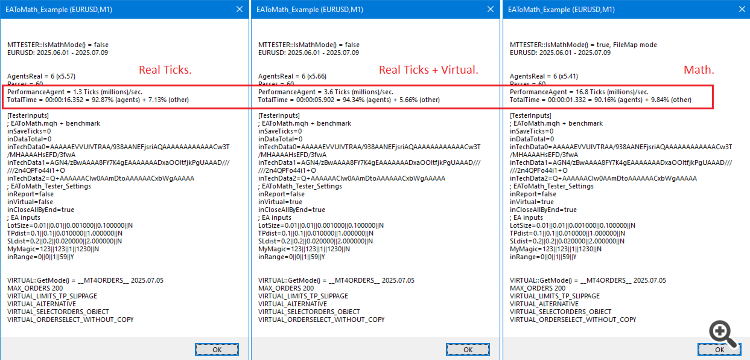
Task: Close the dialog showing AgentsReal x5.41
Action: click(x=741, y=9)
